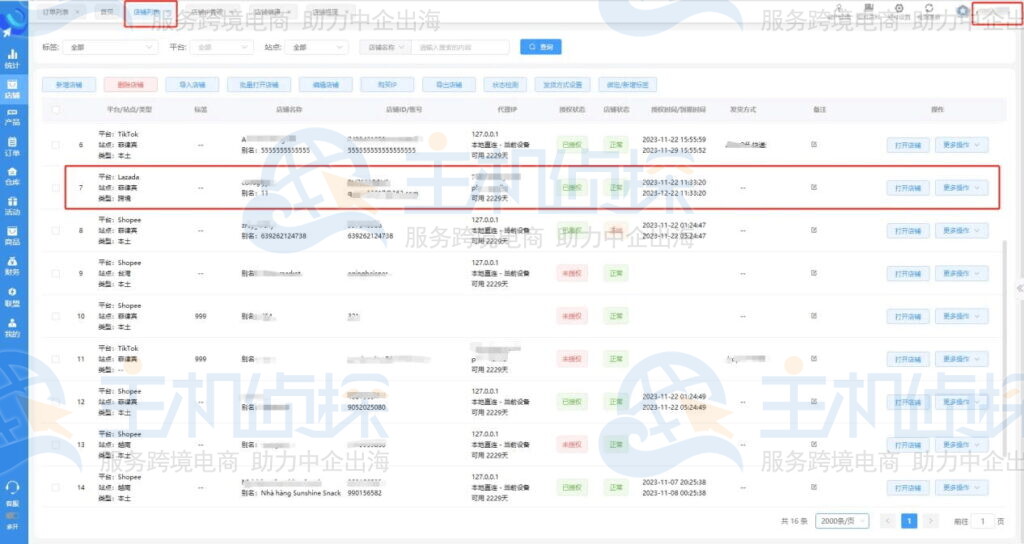
Task: Edit the note icon for row 14
Action: tap(814, 487)
